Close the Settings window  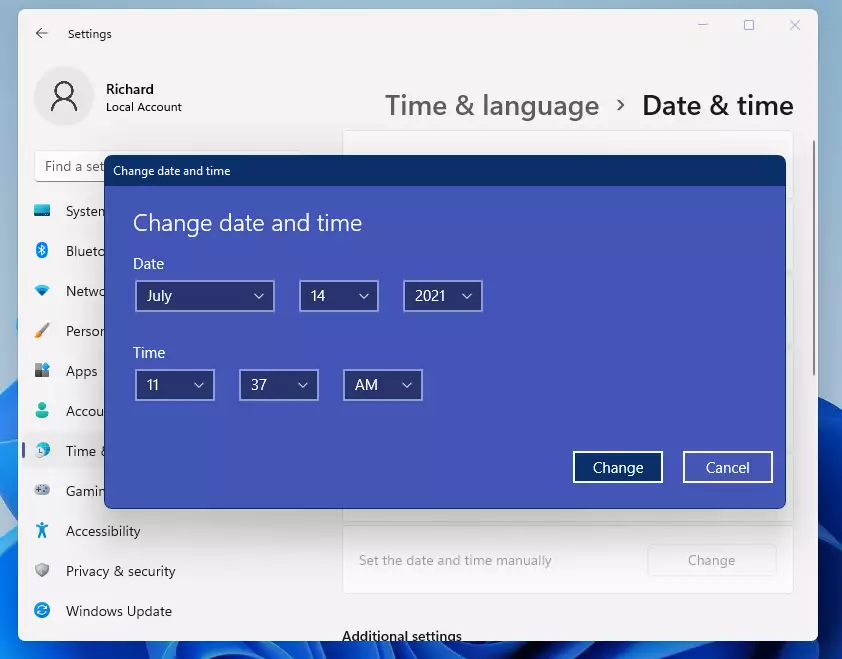tap(795, 25)
